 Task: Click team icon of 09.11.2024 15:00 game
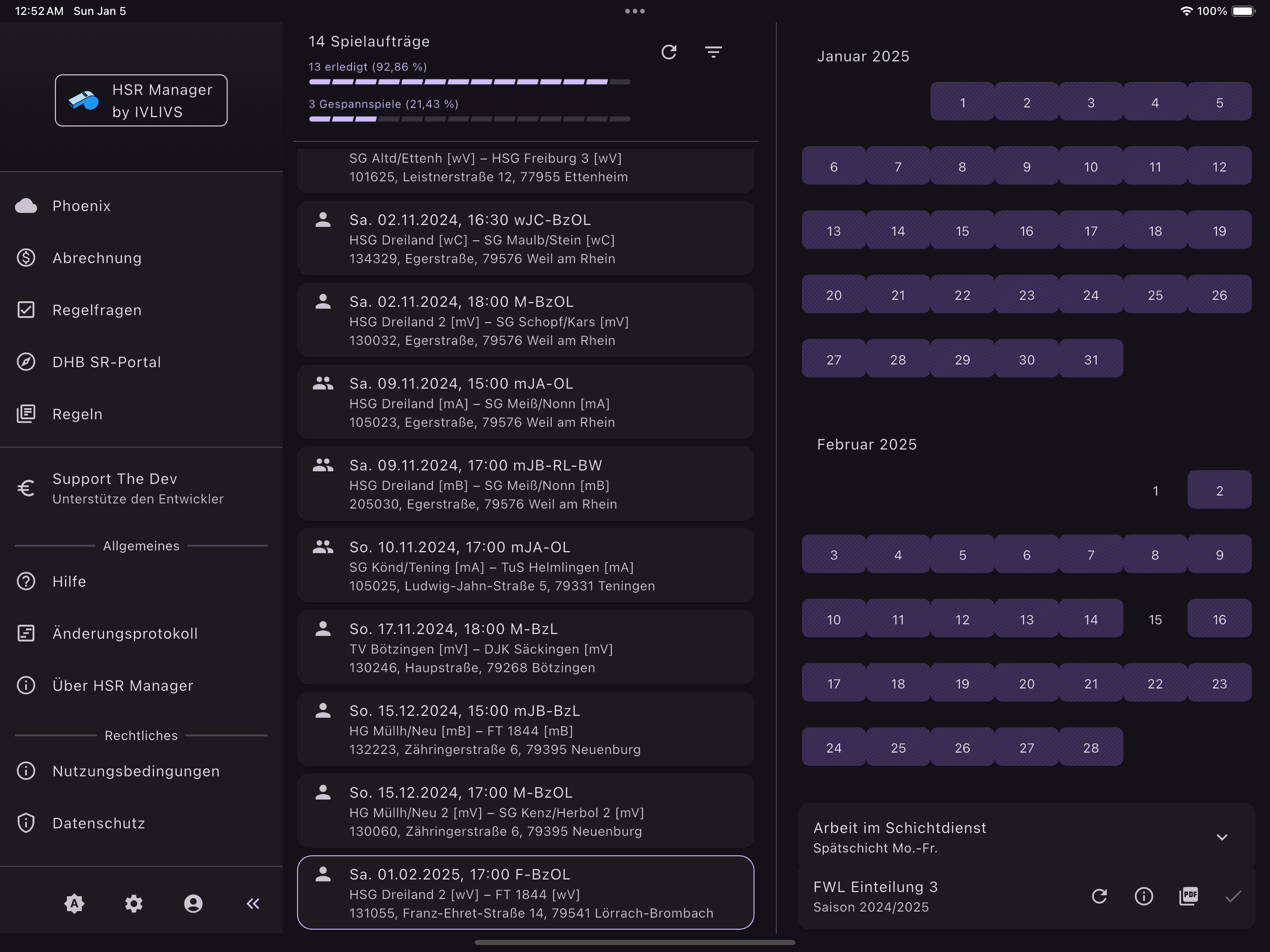(x=323, y=383)
